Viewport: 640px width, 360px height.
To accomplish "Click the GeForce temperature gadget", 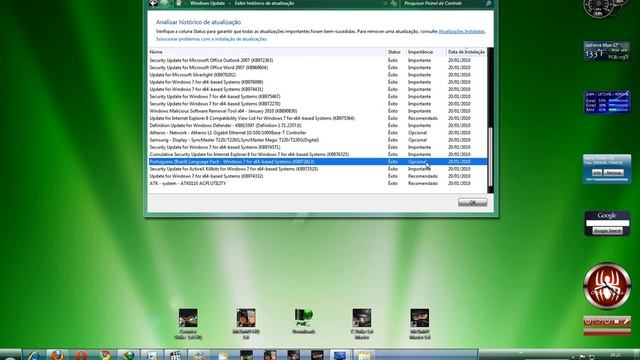I will click(607, 51).
